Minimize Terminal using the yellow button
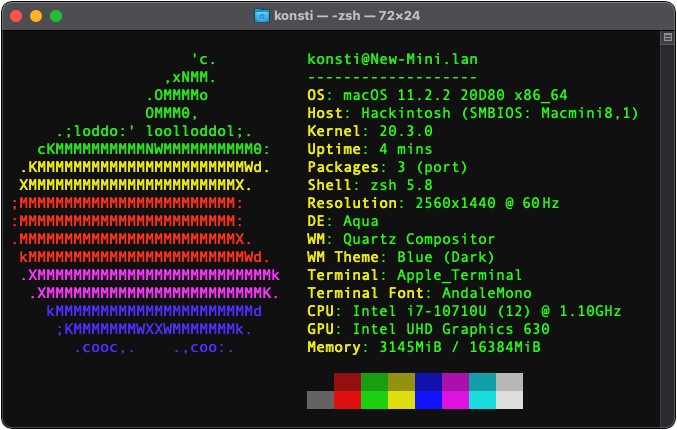The height and width of the screenshot is (430, 677). (36, 16)
